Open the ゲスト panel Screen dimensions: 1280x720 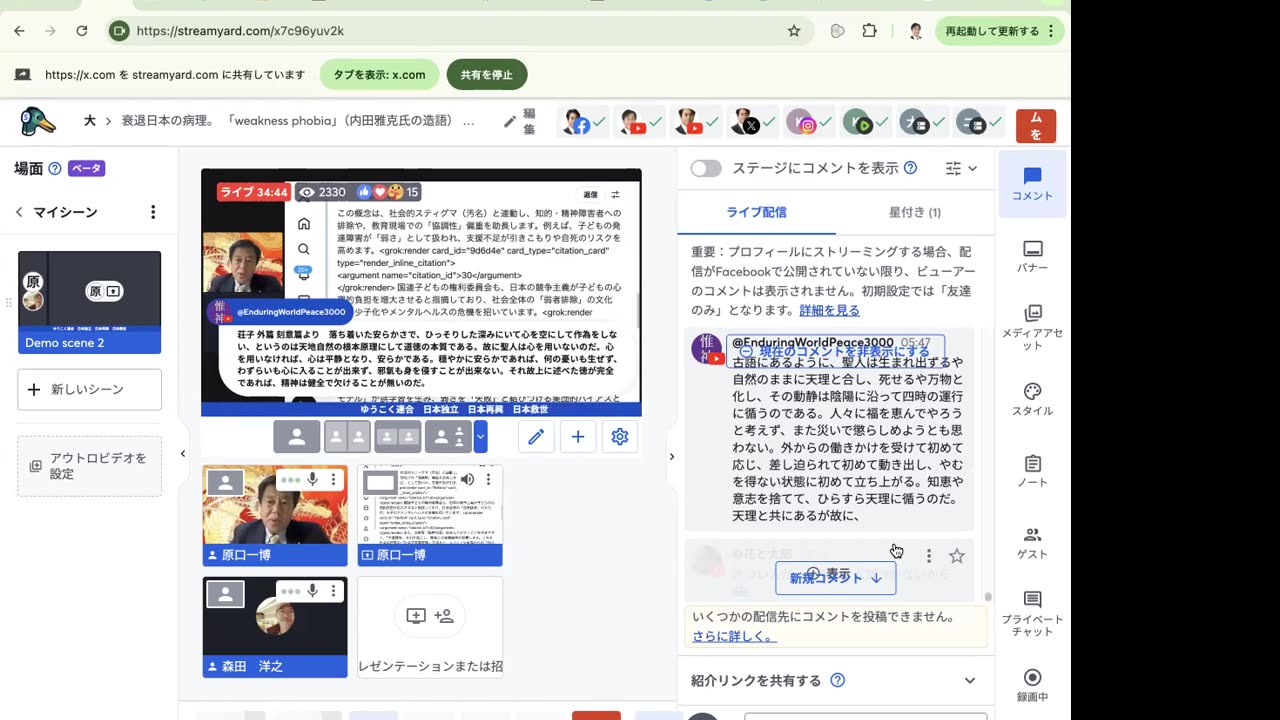point(1032,543)
